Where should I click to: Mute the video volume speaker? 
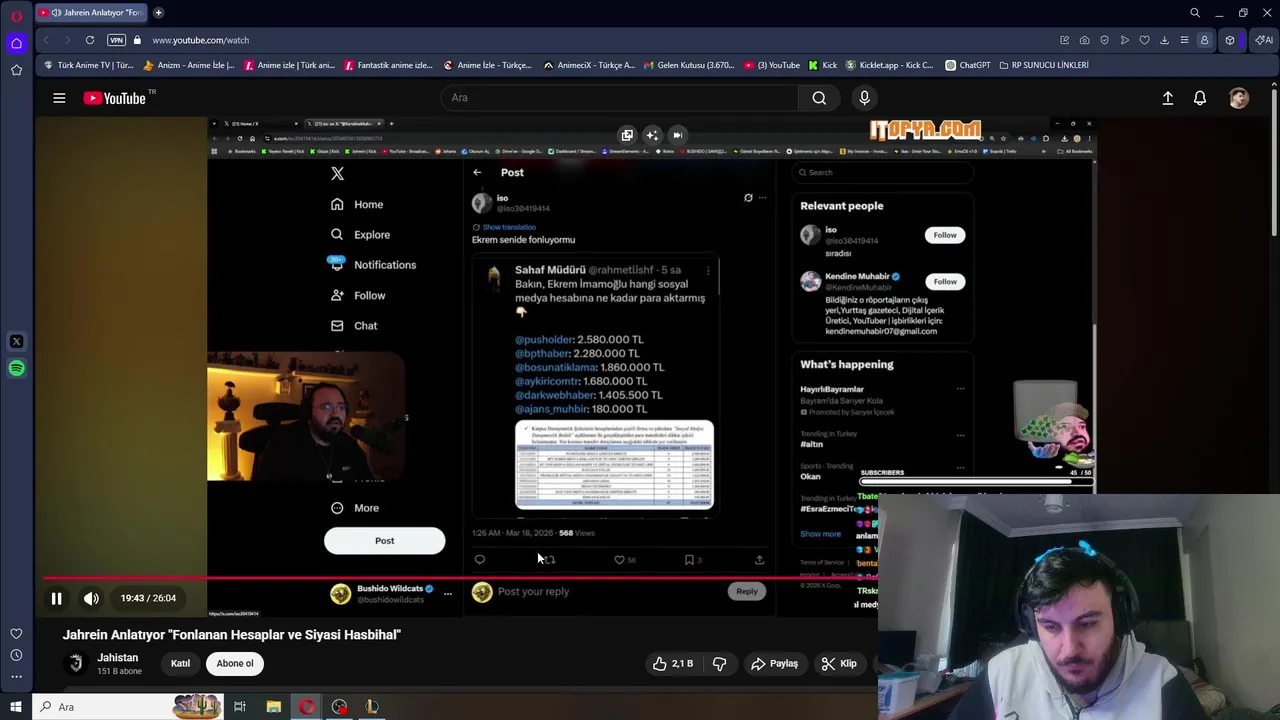pos(91,598)
